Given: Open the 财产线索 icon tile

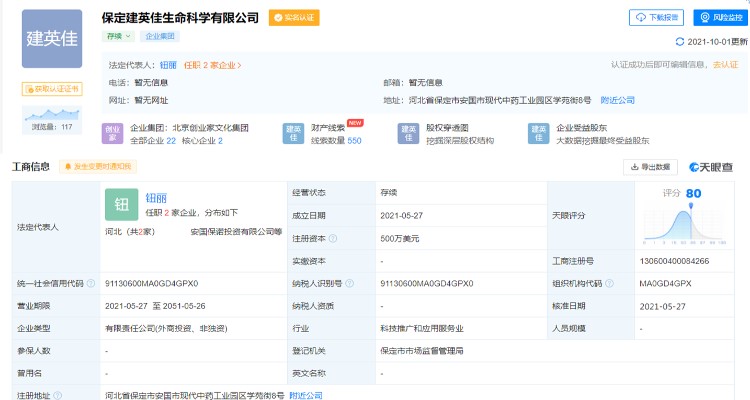Looking at the screenshot, I should pos(294,134).
